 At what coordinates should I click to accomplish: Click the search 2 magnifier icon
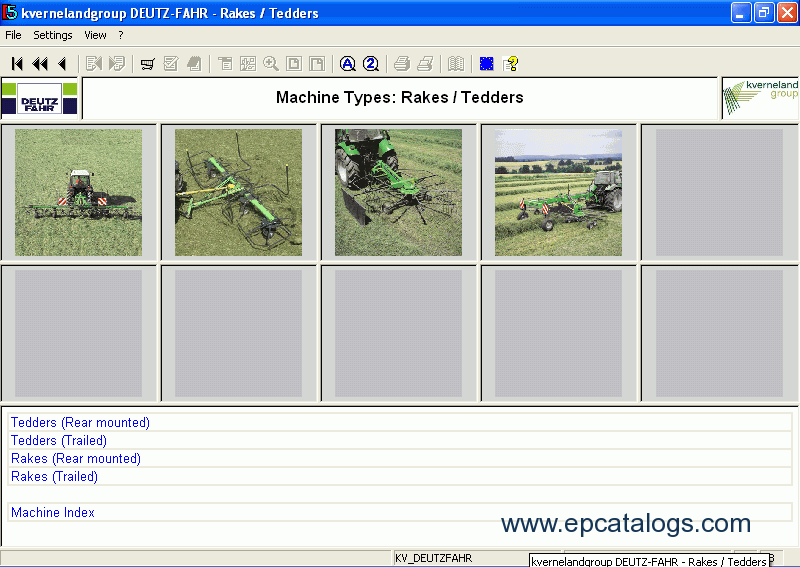click(x=371, y=64)
